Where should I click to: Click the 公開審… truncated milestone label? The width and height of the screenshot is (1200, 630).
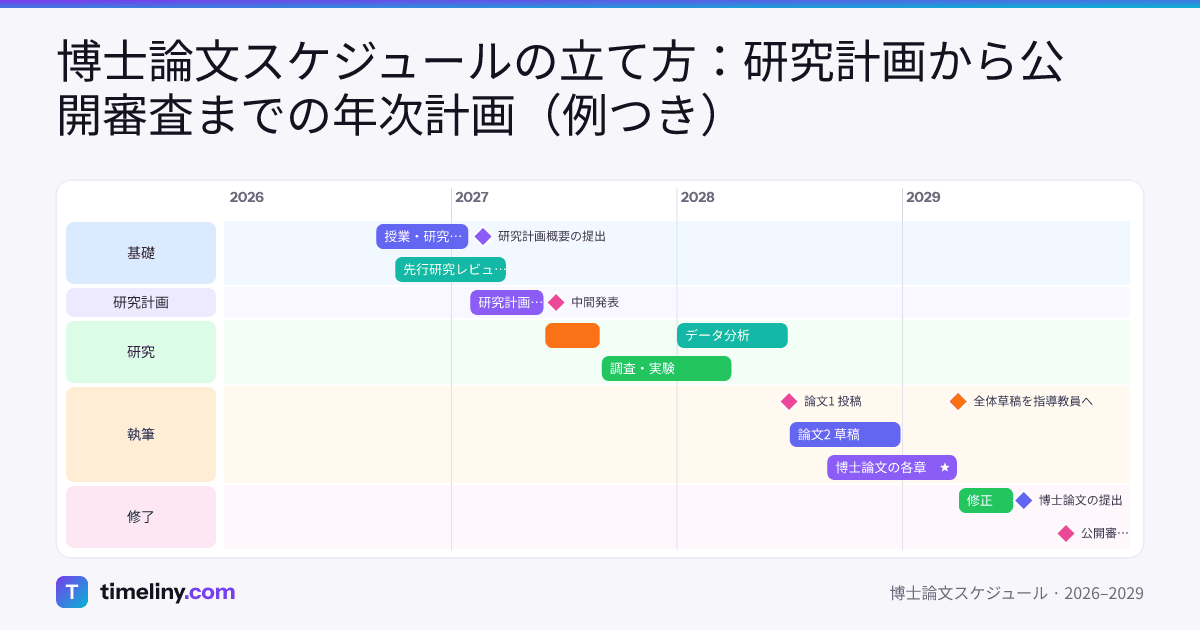[x=1105, y=533]
